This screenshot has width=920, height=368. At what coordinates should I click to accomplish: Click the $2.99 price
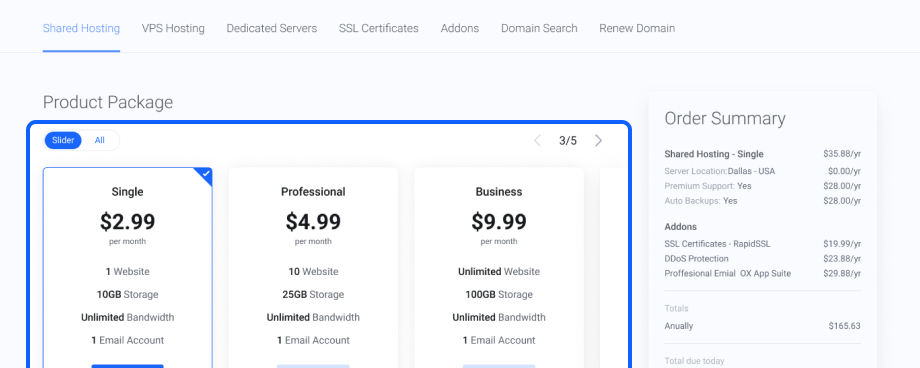coord(127,222)
